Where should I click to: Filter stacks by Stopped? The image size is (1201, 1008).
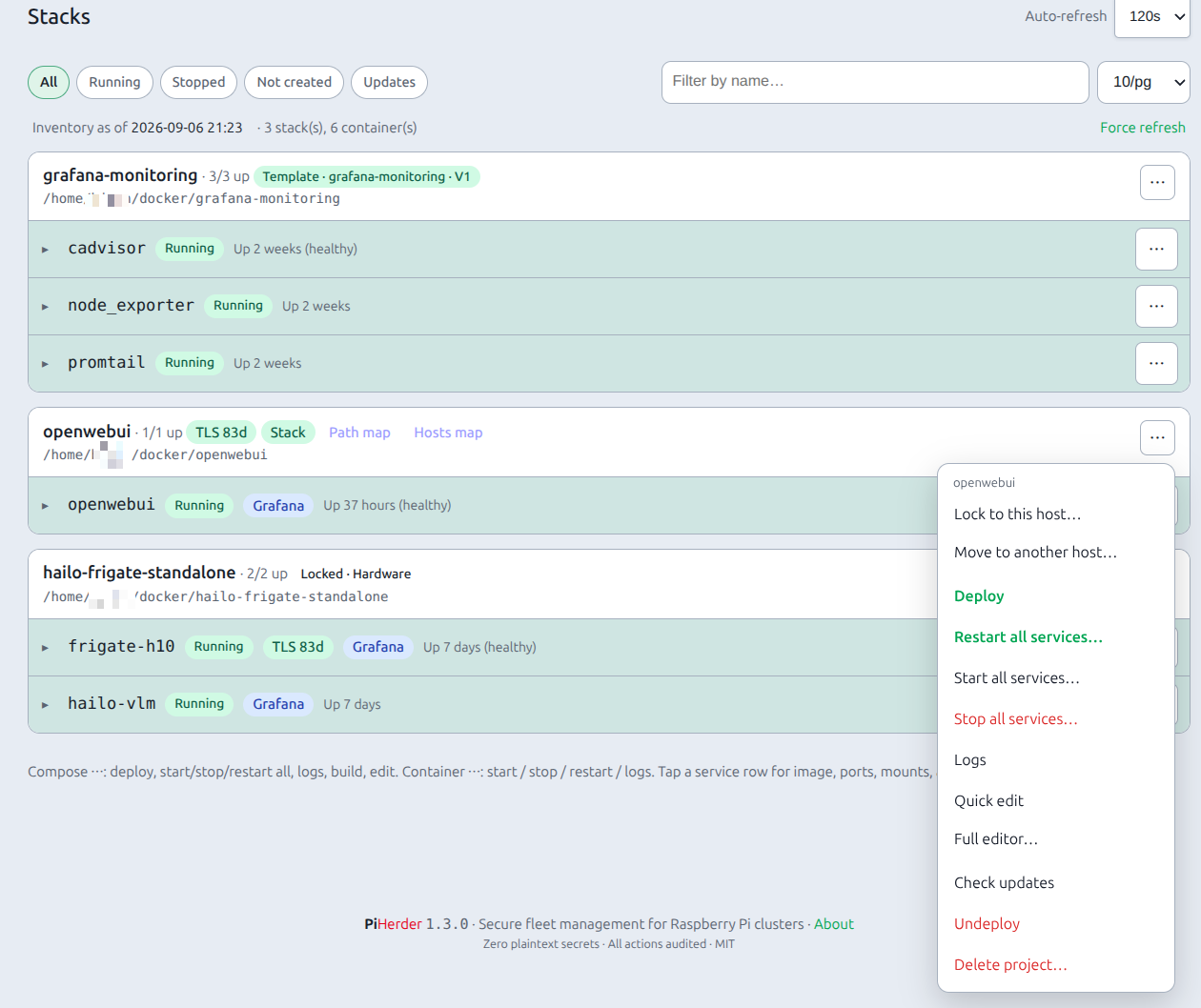pyautogui.click(x=198, y=82)
